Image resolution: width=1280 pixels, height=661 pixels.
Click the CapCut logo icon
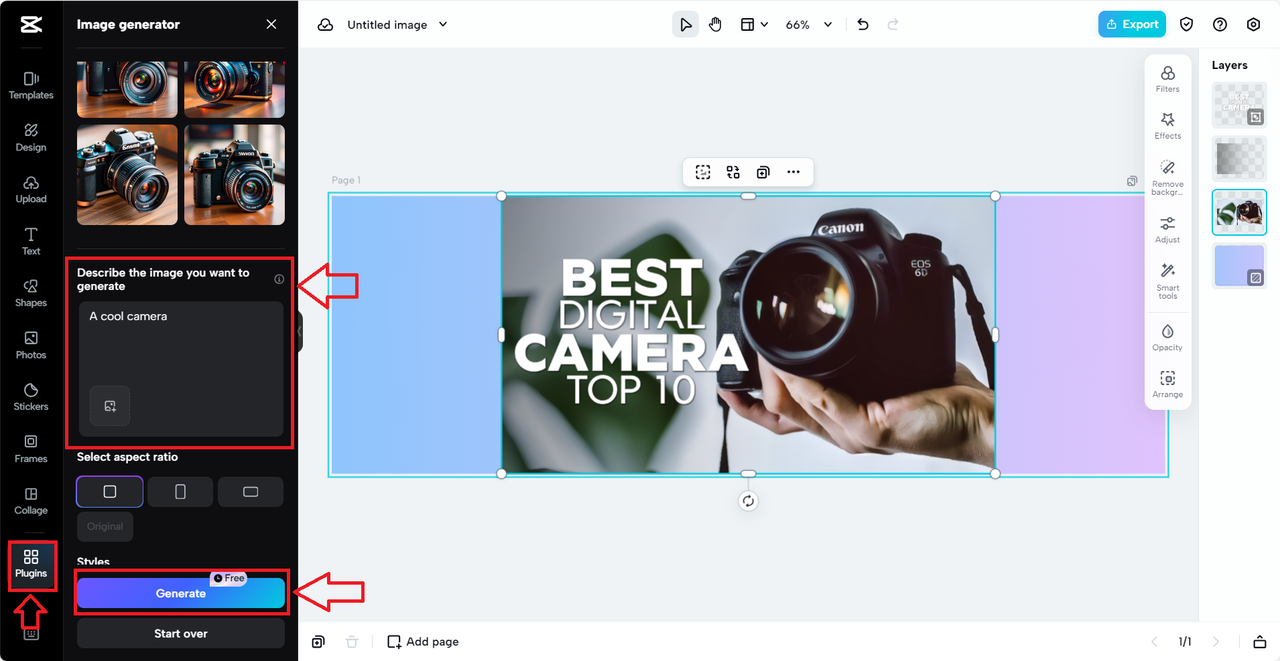coord(31,25)
